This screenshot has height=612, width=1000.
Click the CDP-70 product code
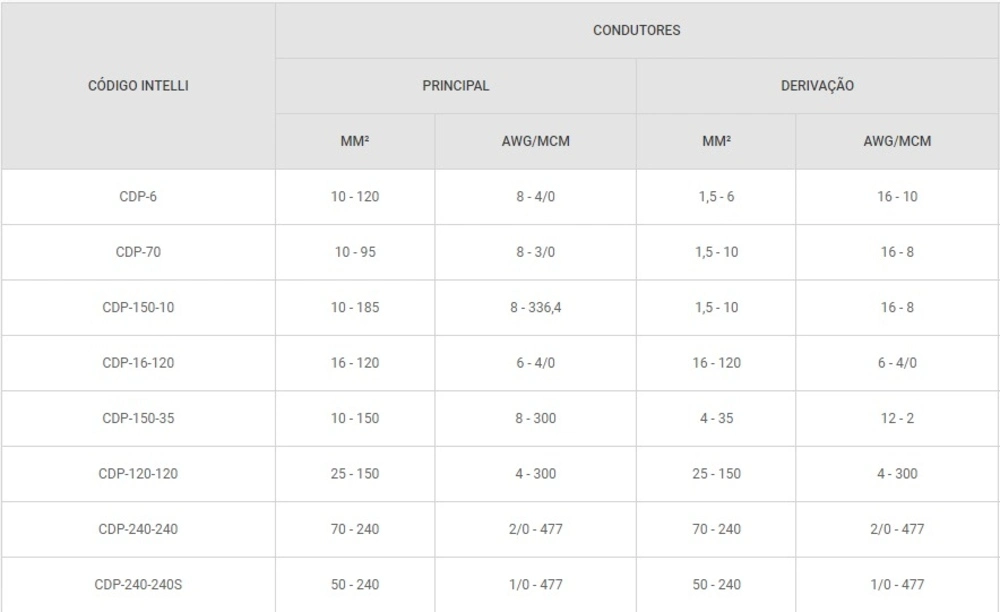pos(138,252)
